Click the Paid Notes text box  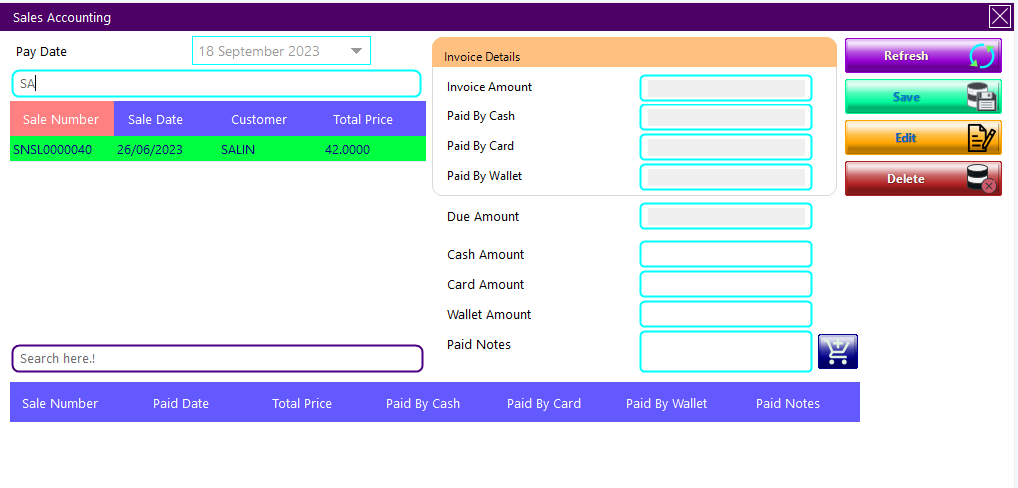[x=725, y=351]
